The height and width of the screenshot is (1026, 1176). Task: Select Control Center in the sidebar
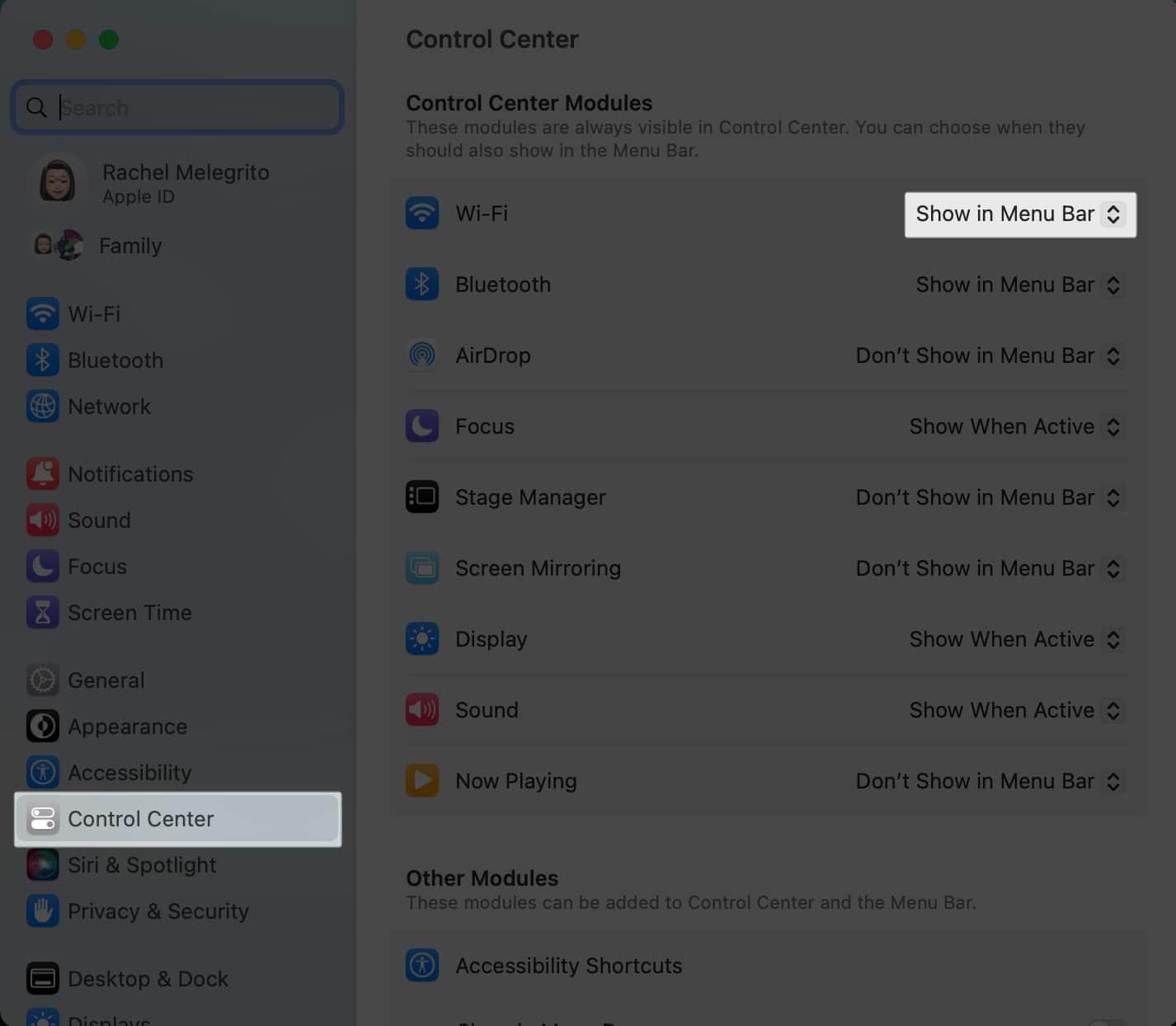(x=178, y=819)
